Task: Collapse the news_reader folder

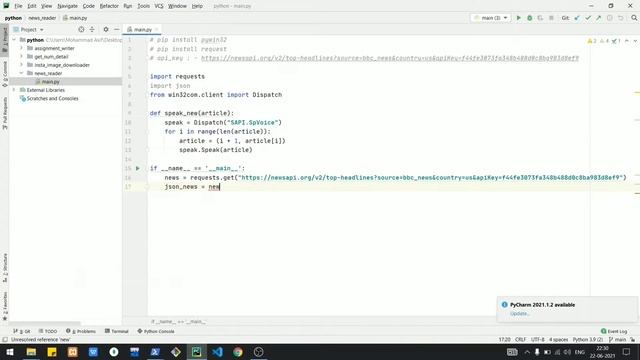Action: pyautogui.click(x=22, y=73)
